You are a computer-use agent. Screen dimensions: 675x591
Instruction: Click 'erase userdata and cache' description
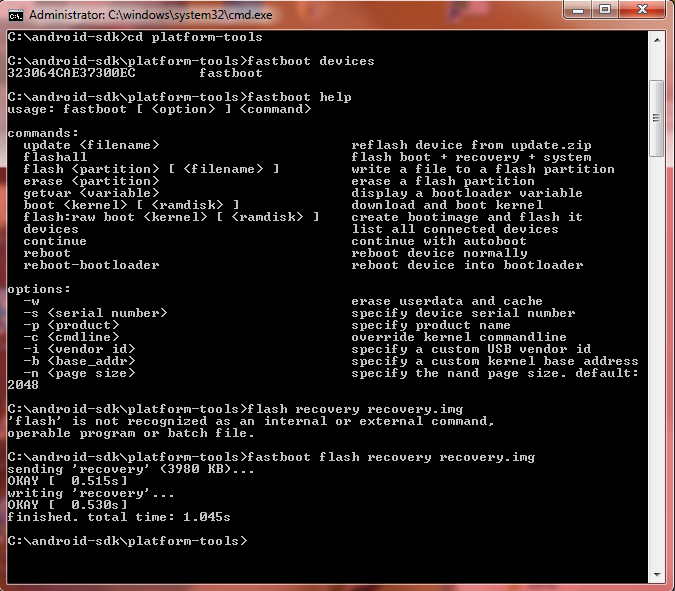coord(447,301)
